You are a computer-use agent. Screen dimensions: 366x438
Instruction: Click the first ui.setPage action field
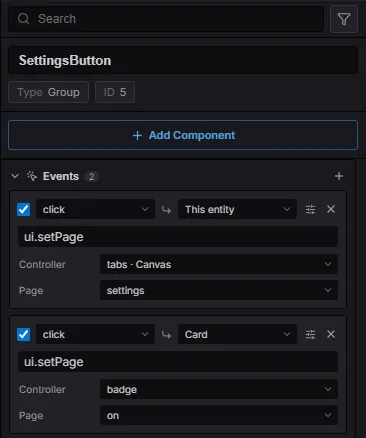click(178, 237)
